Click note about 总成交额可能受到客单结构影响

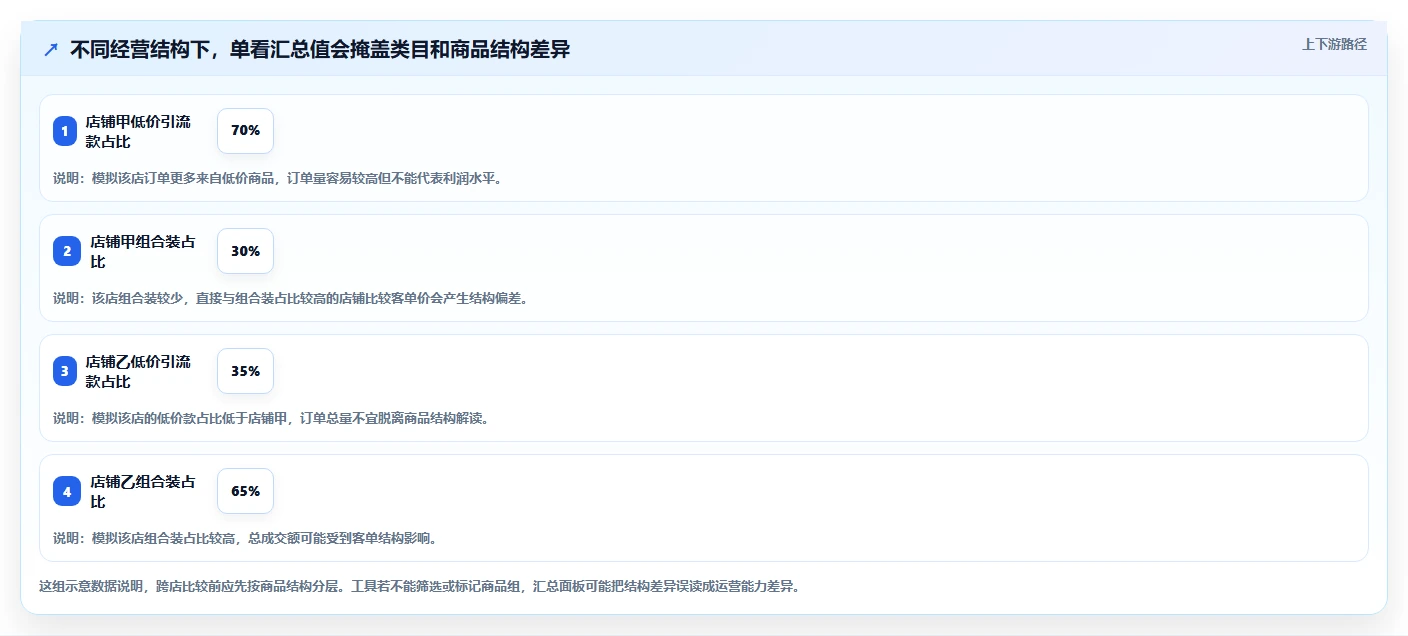click(x=245, y=538)
